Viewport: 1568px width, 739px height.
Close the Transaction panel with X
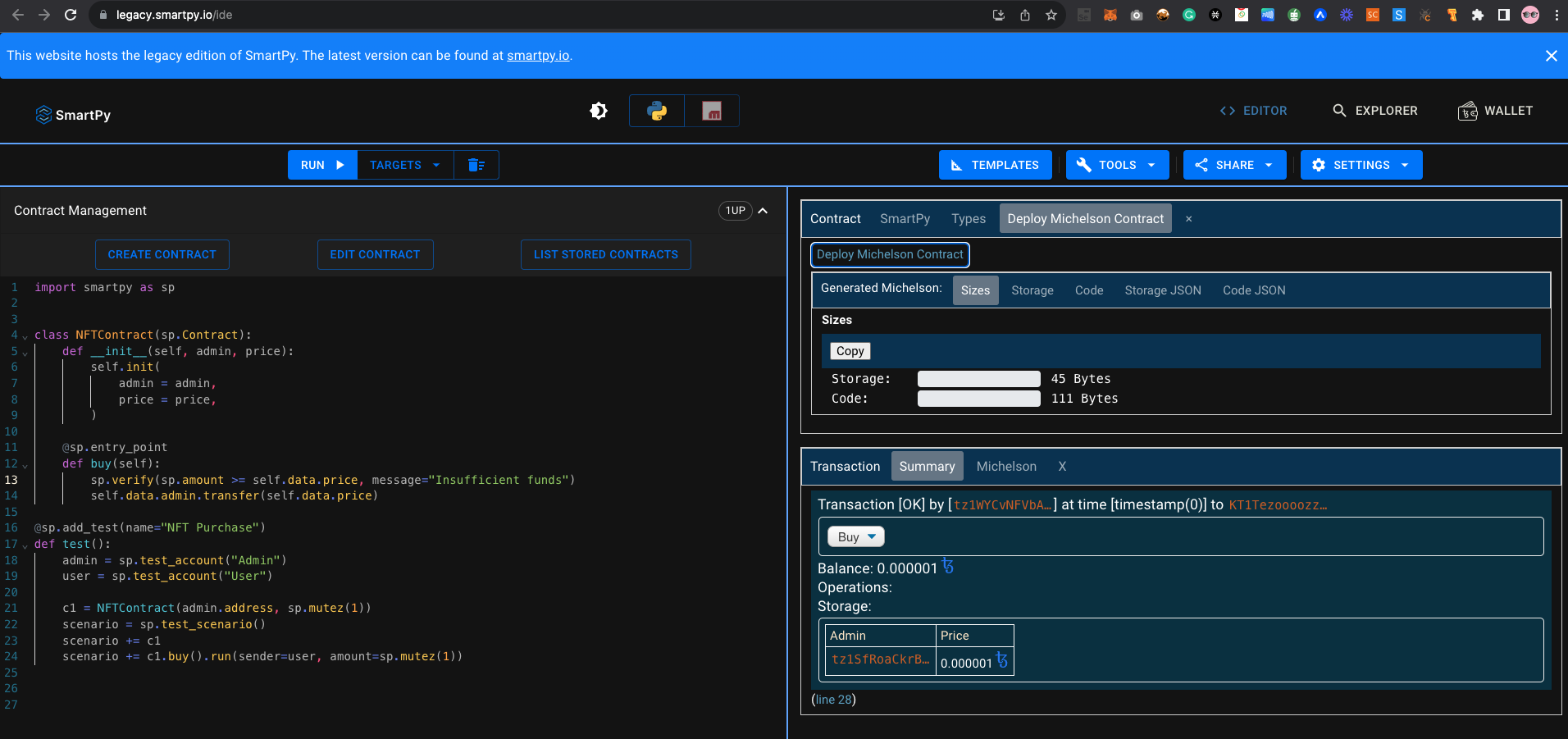click(x=1062, y=467)
